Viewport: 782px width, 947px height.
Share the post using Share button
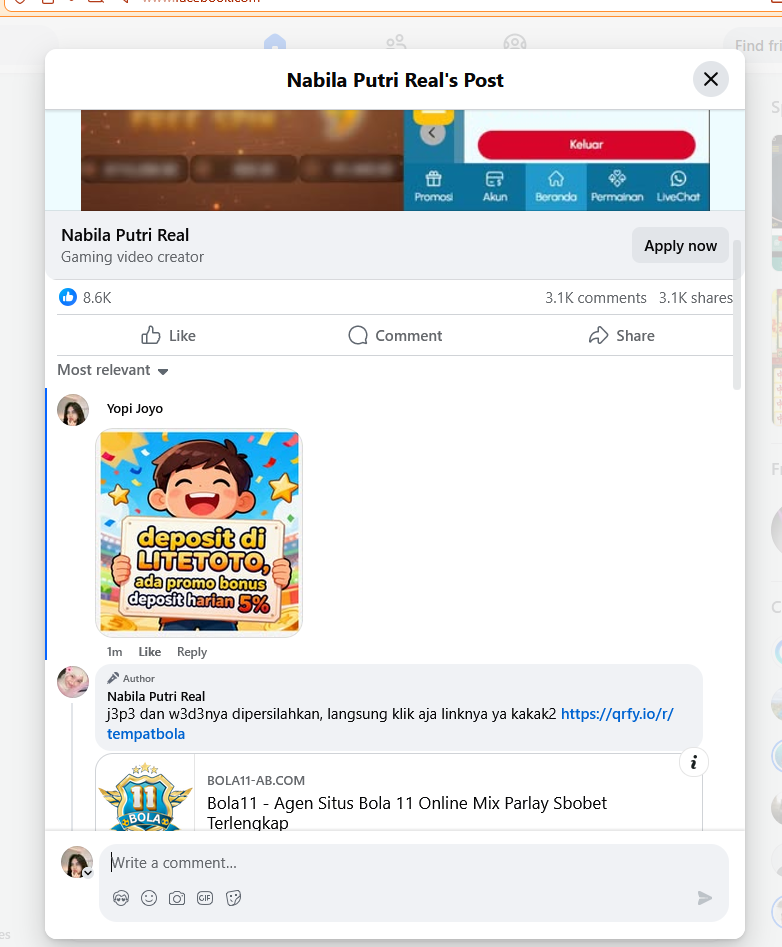click(621, 335)
